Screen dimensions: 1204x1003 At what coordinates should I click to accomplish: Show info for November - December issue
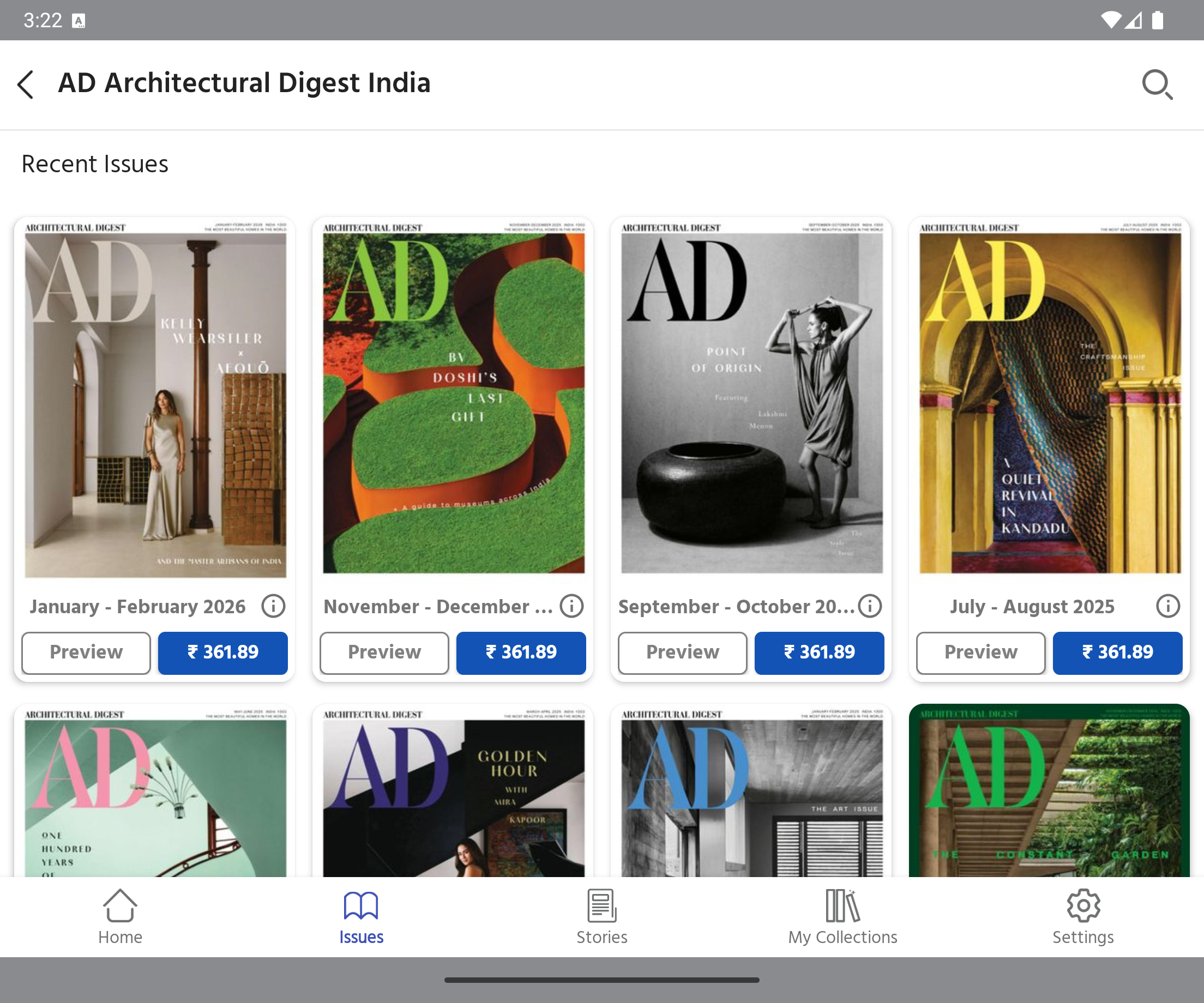[x=571, y=606]
